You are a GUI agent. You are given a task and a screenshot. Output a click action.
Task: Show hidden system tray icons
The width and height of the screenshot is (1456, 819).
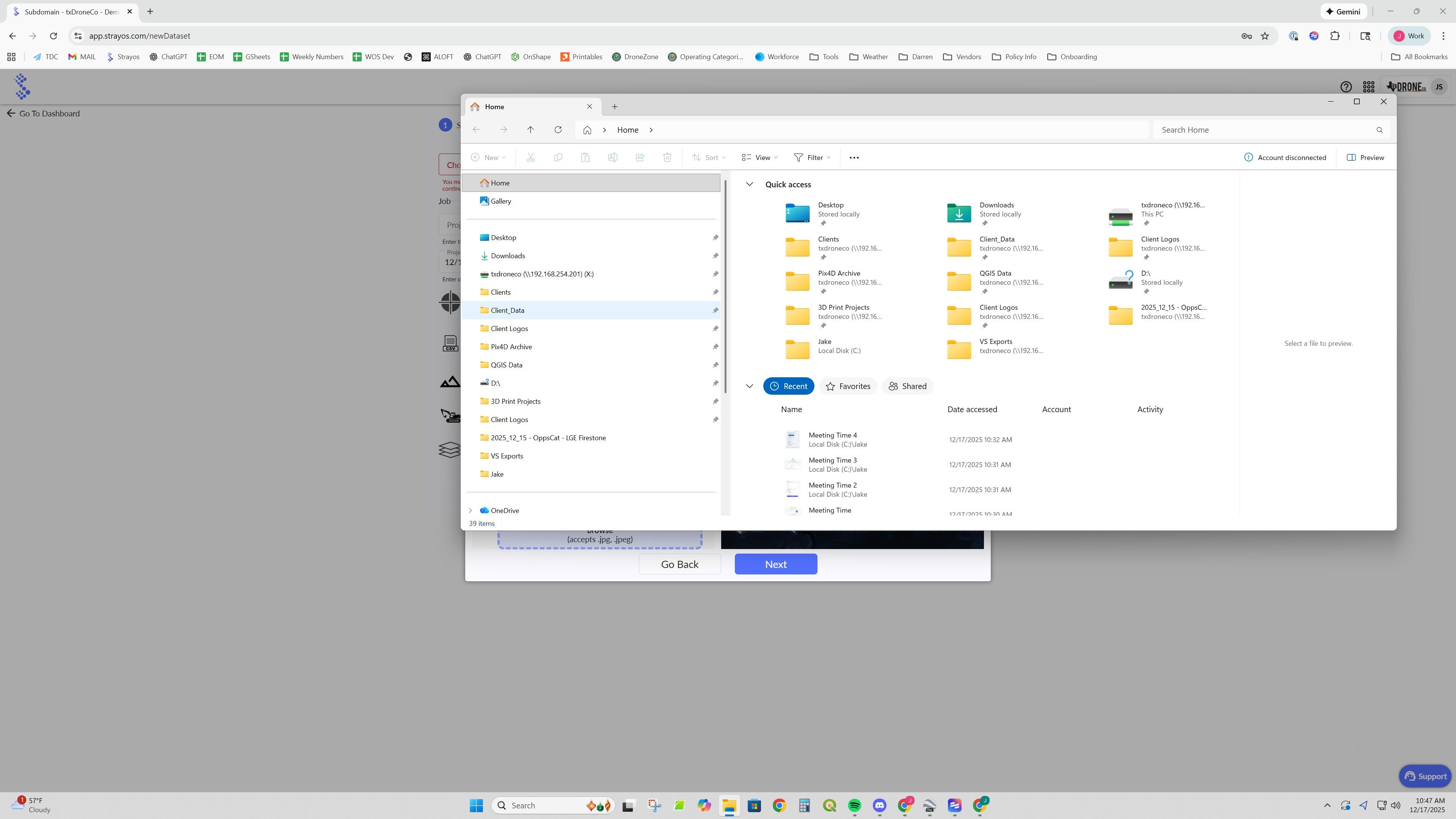pos(1327,805)
